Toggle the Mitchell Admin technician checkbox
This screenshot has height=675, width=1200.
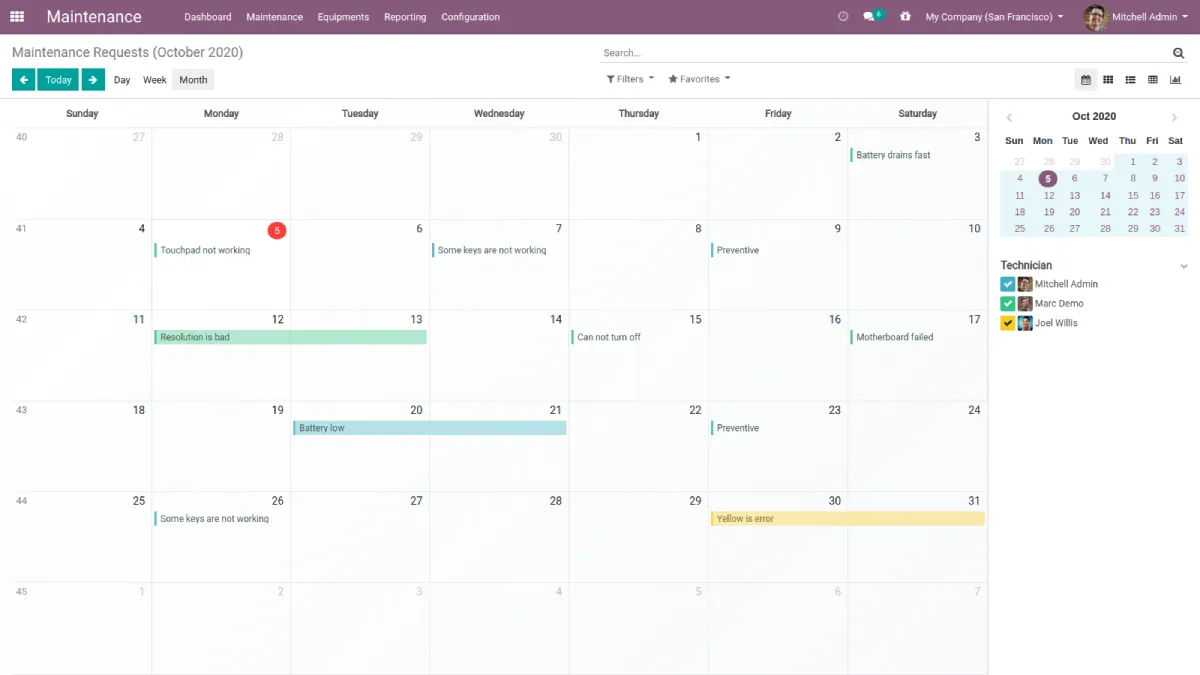click(x=1007, y=284)
